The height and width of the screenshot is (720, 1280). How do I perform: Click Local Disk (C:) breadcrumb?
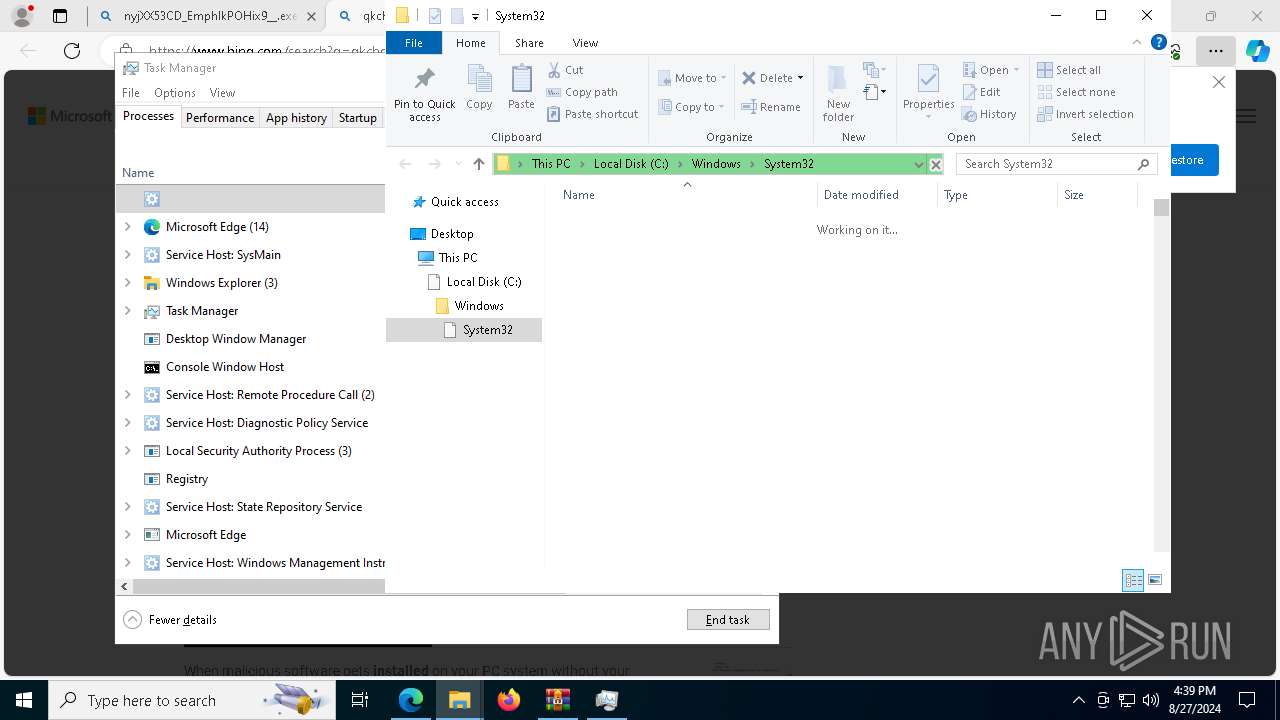click(x=631, y=164)
